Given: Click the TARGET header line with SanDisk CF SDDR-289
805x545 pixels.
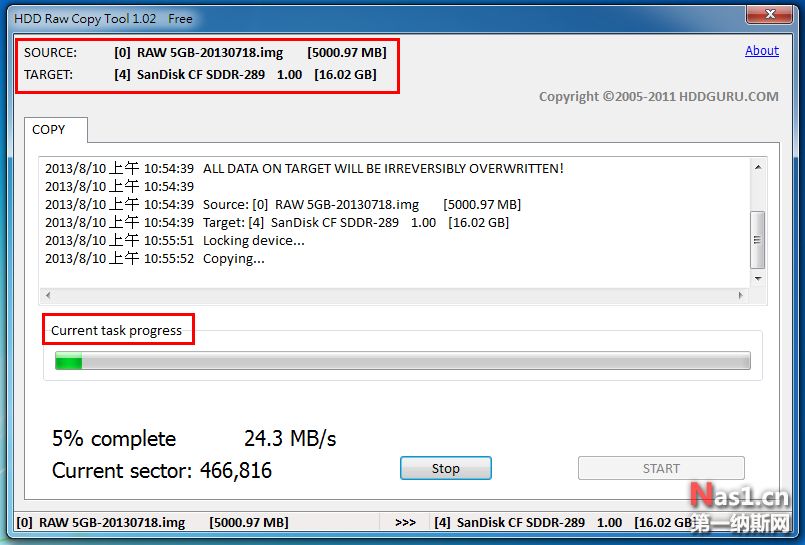Looking at the screenshot, I should pos(200,74).
